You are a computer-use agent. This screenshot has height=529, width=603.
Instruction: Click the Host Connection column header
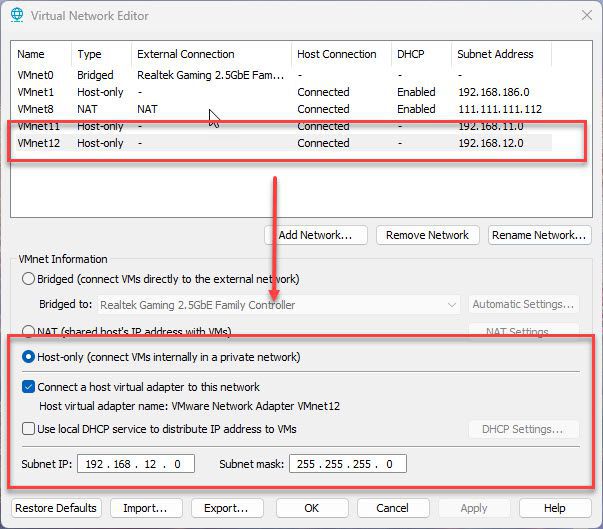pyautogui.click(x=341, y=54)
